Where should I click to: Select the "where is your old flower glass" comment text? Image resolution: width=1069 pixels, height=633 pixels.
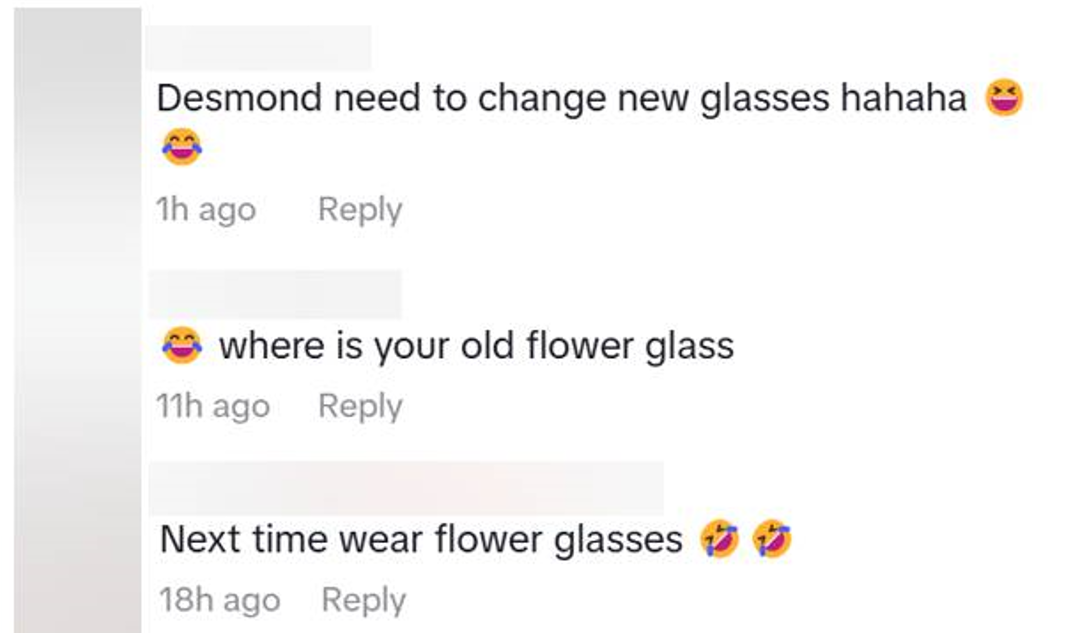[x=476, y=346]
